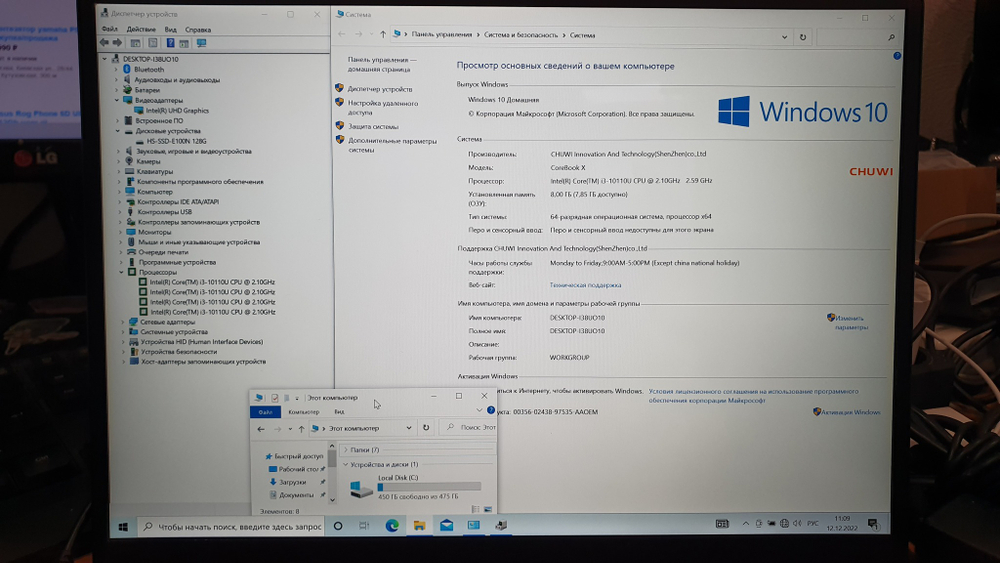Open Дополнительные параметры системы link
This screenshot has height=563, width=1000.
click(x=392, y=145)
